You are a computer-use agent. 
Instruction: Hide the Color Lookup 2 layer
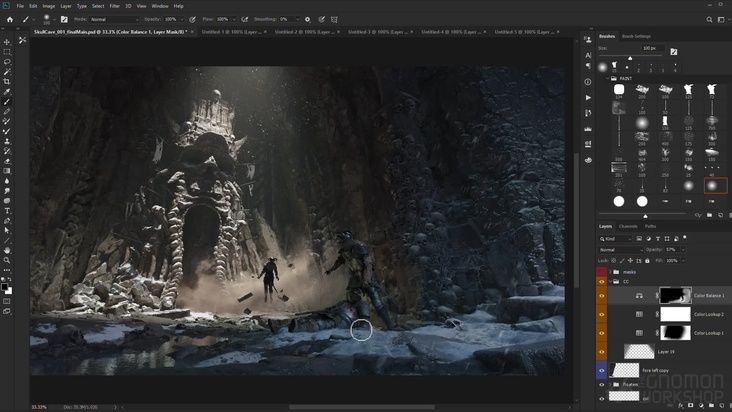(x=601, y=314)
